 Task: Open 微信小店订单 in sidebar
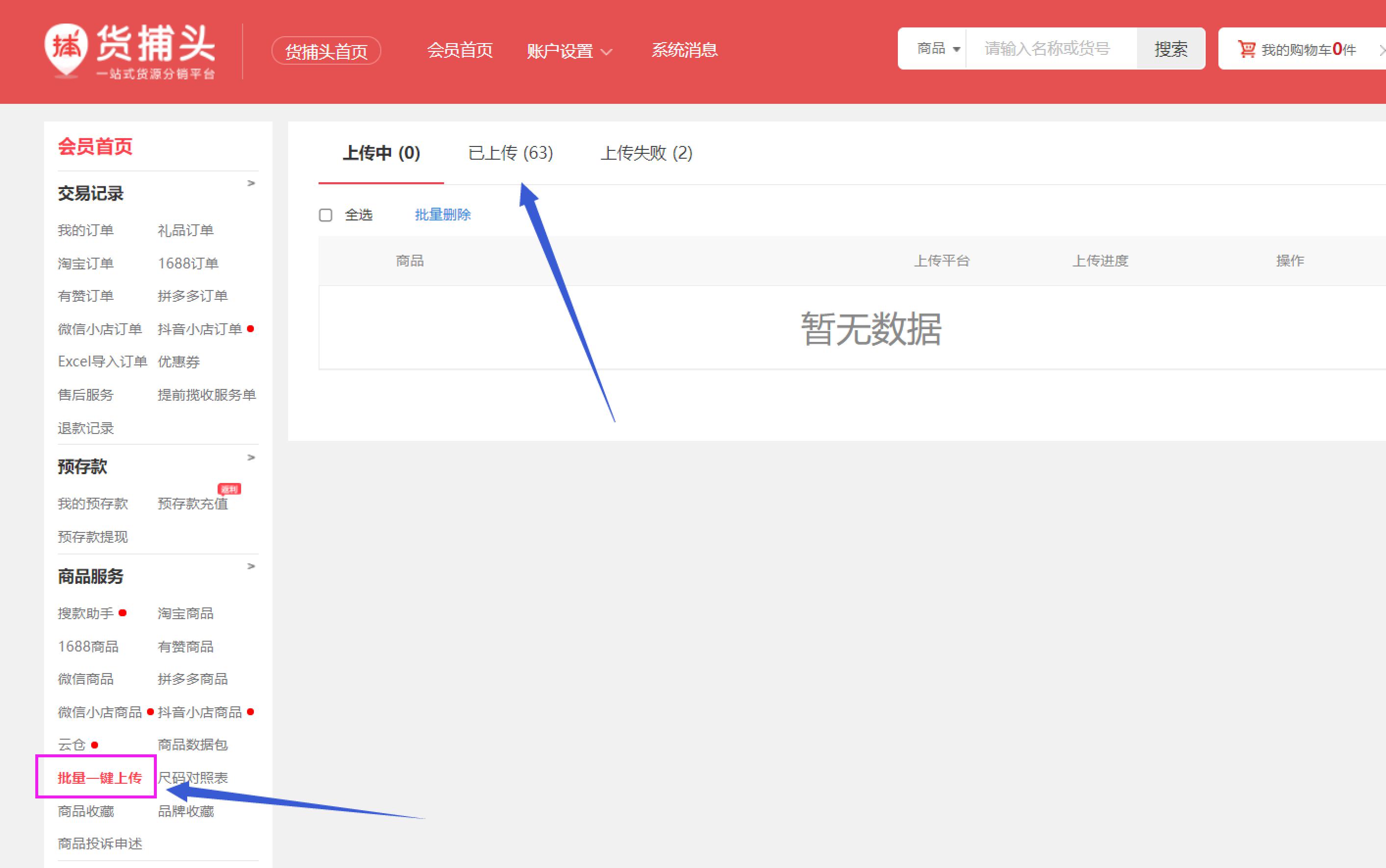tap(99, 329)
